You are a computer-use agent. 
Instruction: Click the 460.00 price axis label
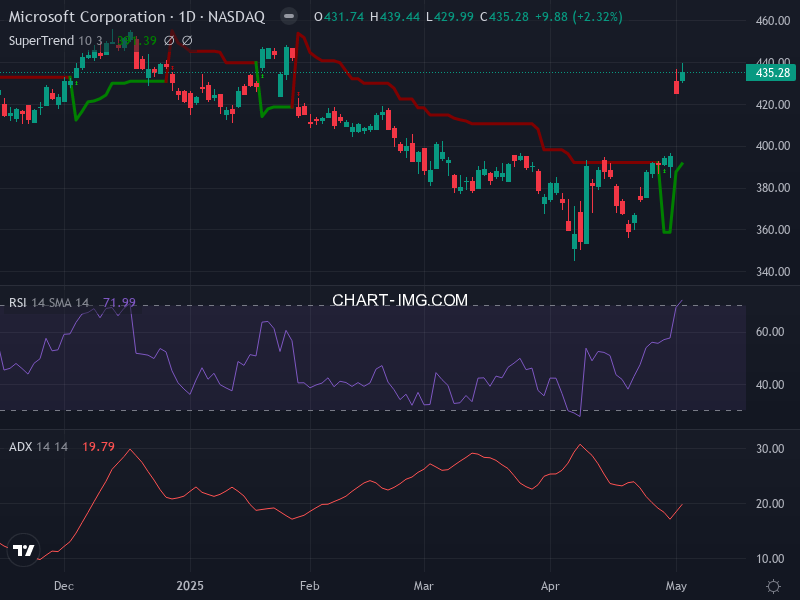[773, 21]
